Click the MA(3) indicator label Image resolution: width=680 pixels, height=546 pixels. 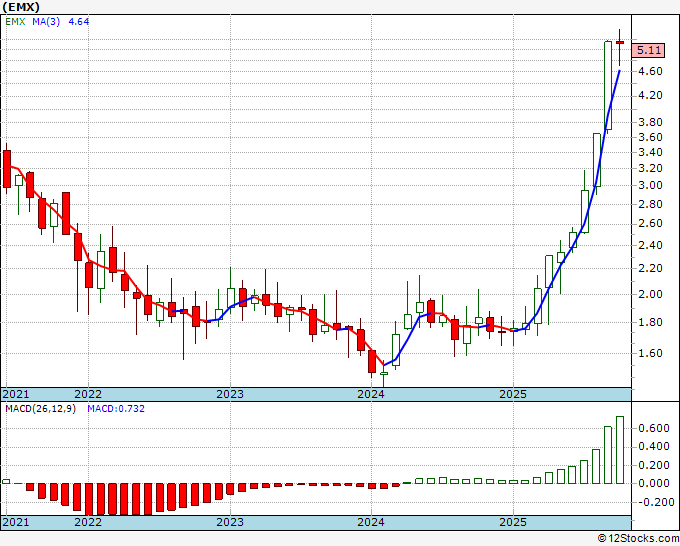(46, 21)
